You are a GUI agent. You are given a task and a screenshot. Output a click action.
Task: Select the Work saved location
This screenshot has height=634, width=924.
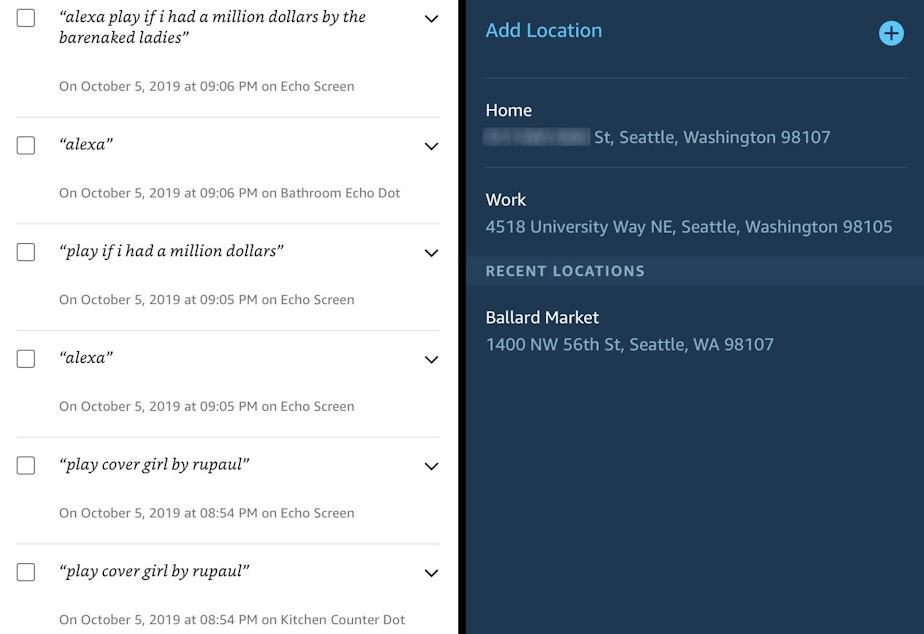506,199
